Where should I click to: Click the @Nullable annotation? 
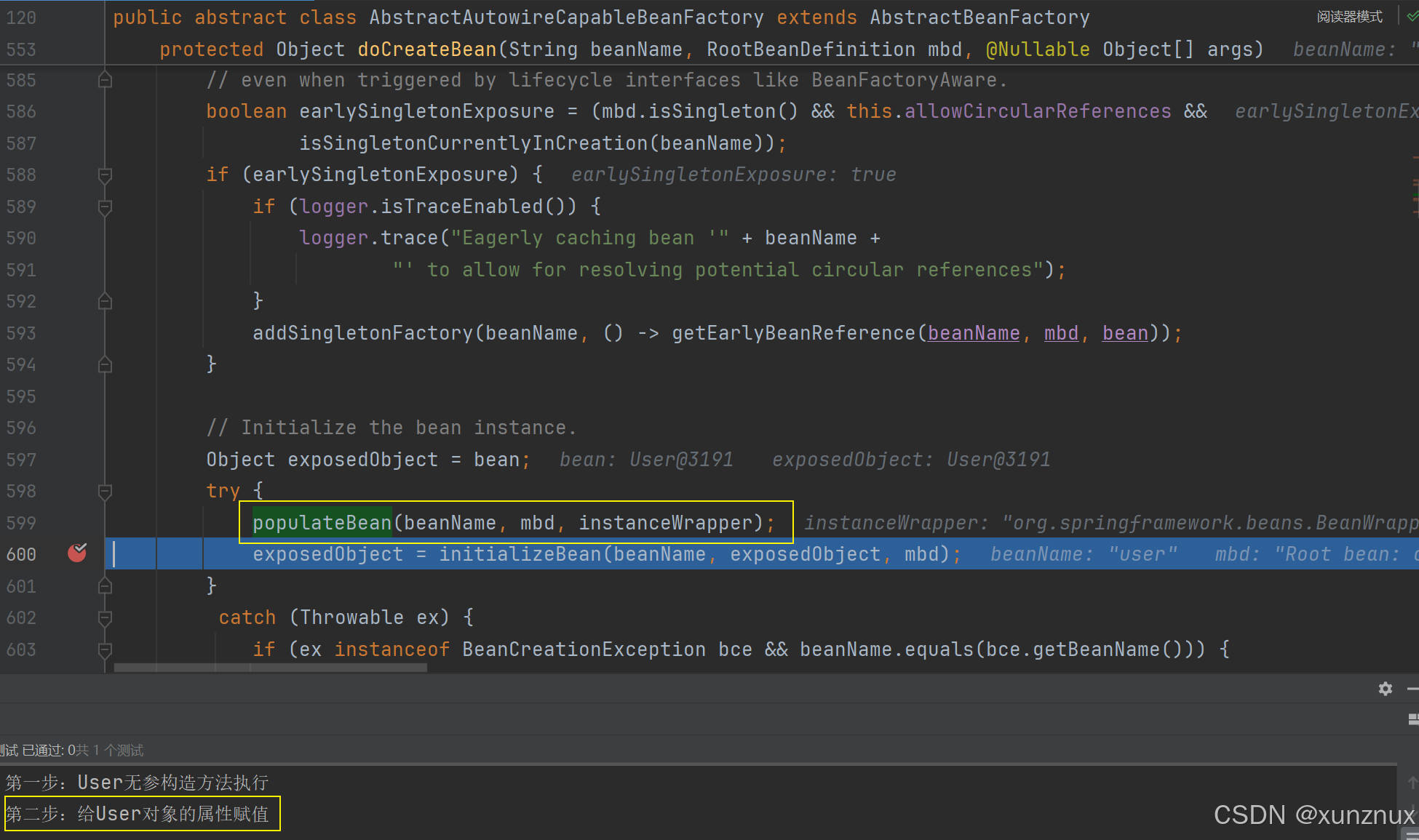[x=1038, y=49]
